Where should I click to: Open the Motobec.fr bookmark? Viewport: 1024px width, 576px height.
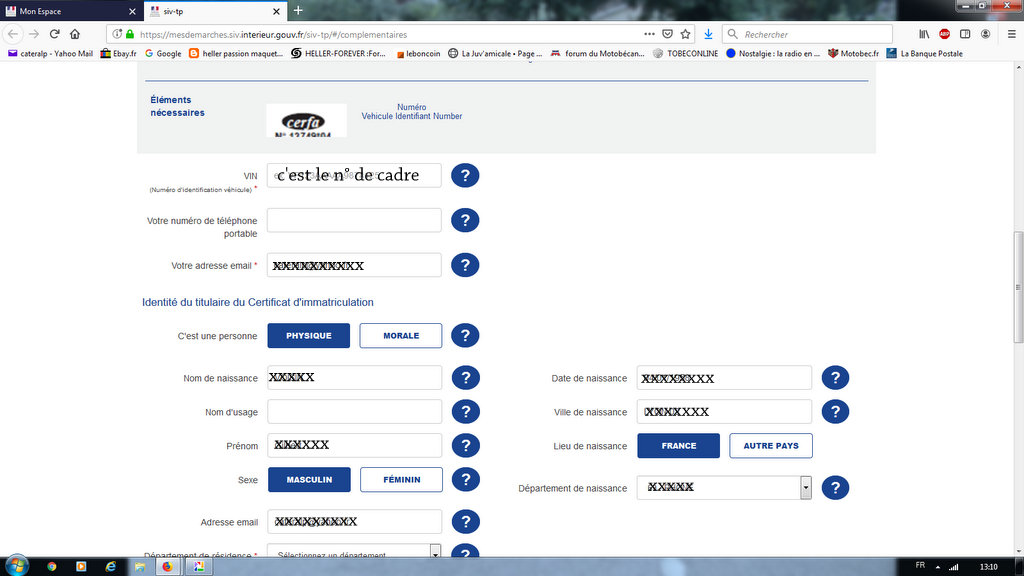coord(853,54)
